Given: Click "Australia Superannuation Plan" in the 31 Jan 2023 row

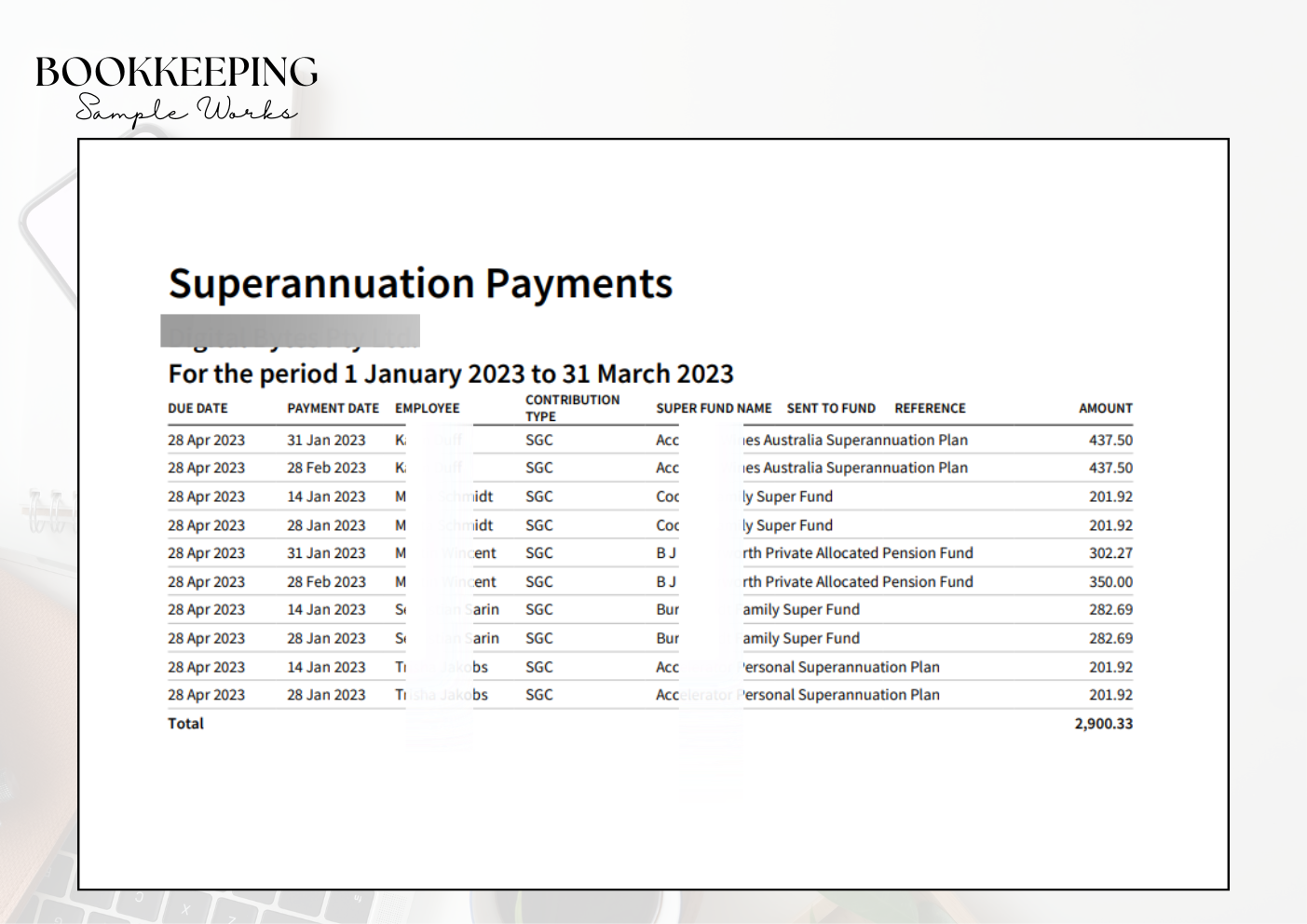Looking at the screenshot, I should [x=865, y=441].
